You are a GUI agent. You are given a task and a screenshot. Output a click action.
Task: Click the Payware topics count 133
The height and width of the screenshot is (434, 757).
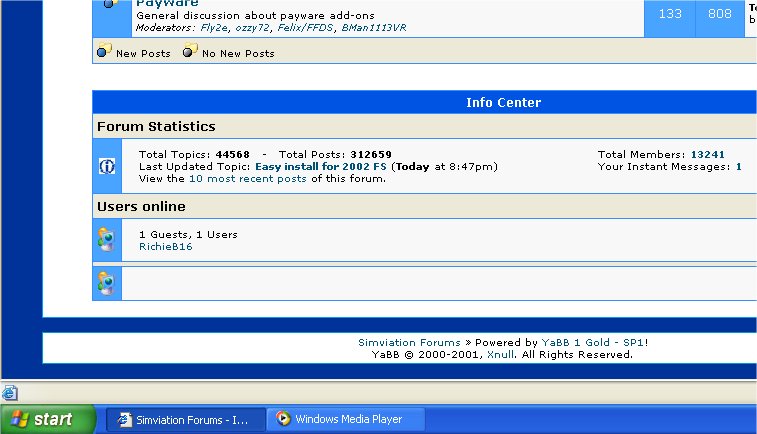pos(670,14)
